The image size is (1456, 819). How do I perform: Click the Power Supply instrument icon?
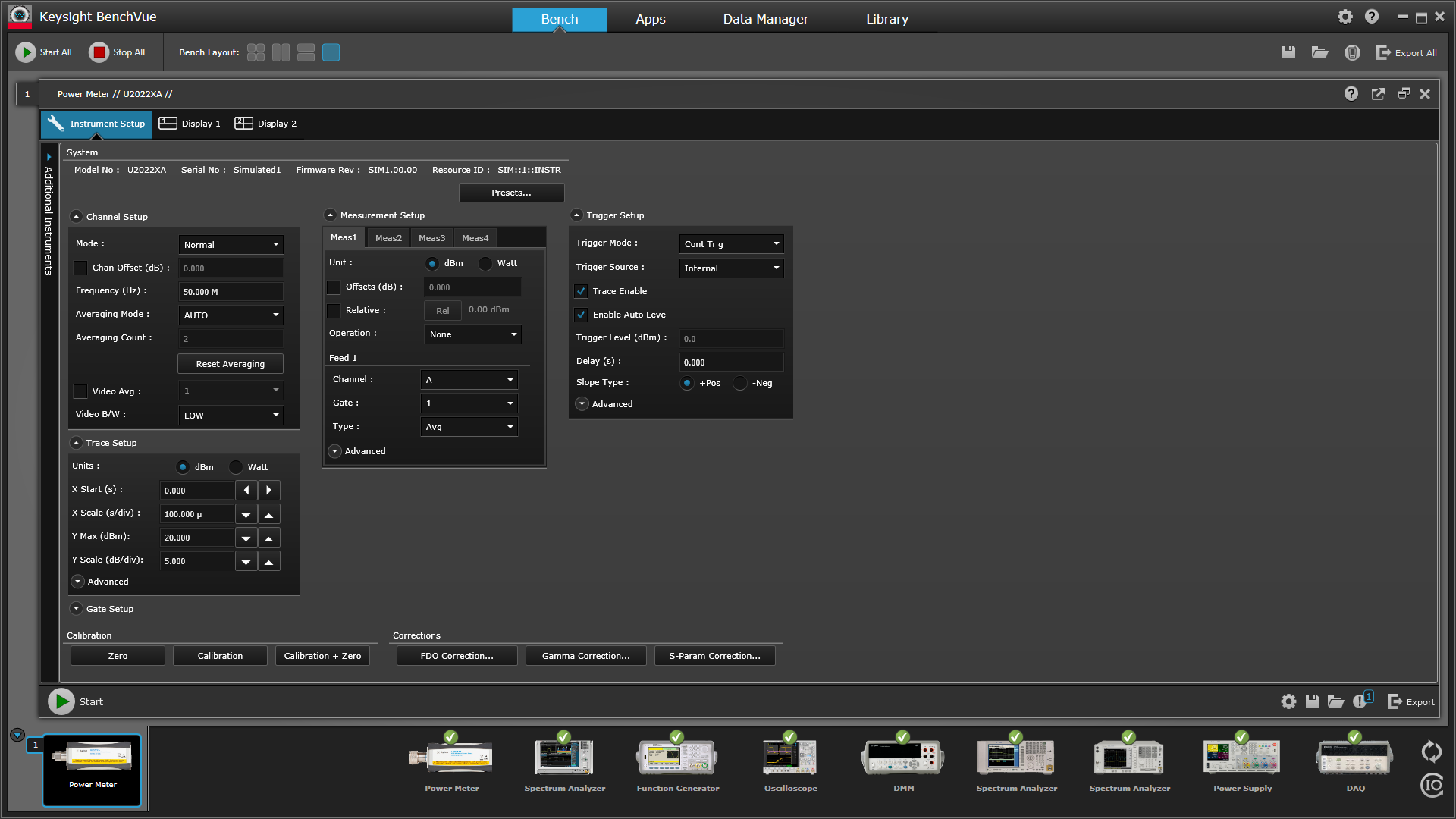(1241, 757)
